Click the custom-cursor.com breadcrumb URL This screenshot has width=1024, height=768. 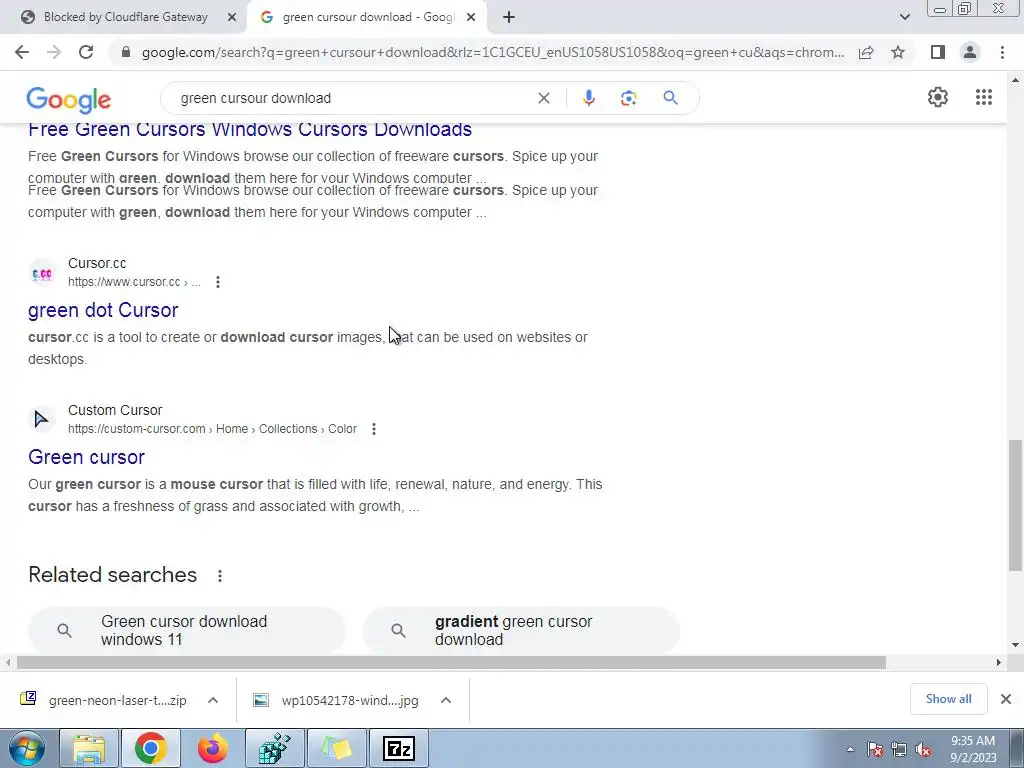pos(212,429)
